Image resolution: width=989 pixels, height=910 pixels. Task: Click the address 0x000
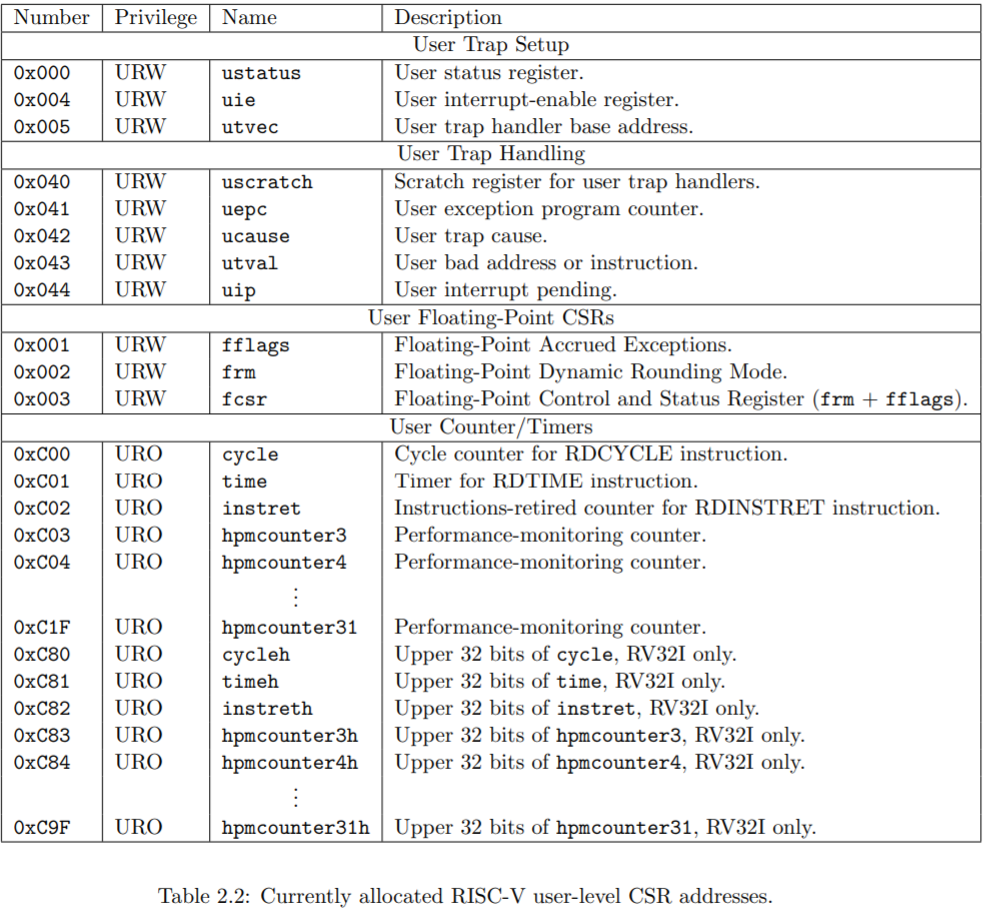click(42, 73)
